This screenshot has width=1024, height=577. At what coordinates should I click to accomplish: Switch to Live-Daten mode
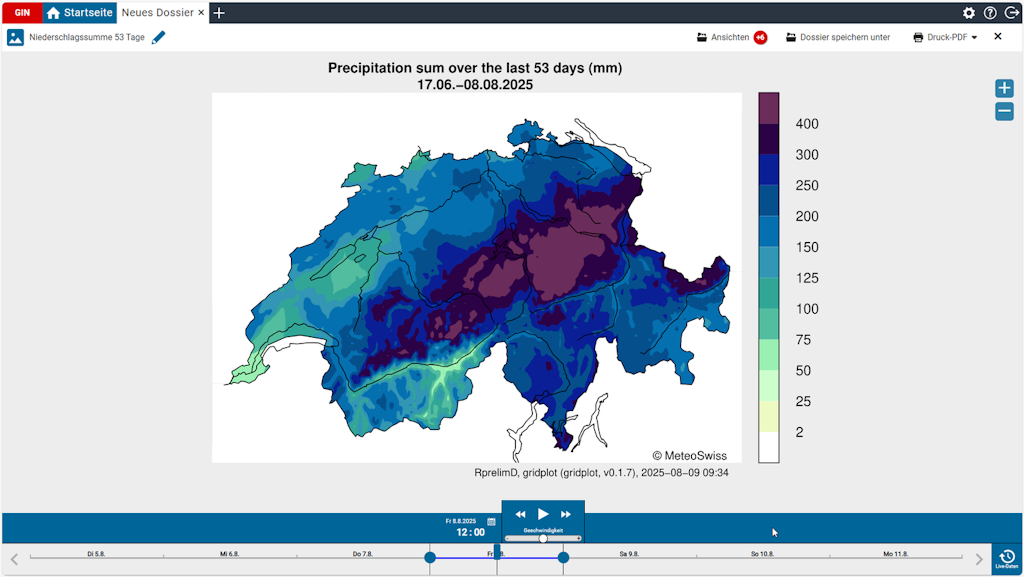(1006, 559)
